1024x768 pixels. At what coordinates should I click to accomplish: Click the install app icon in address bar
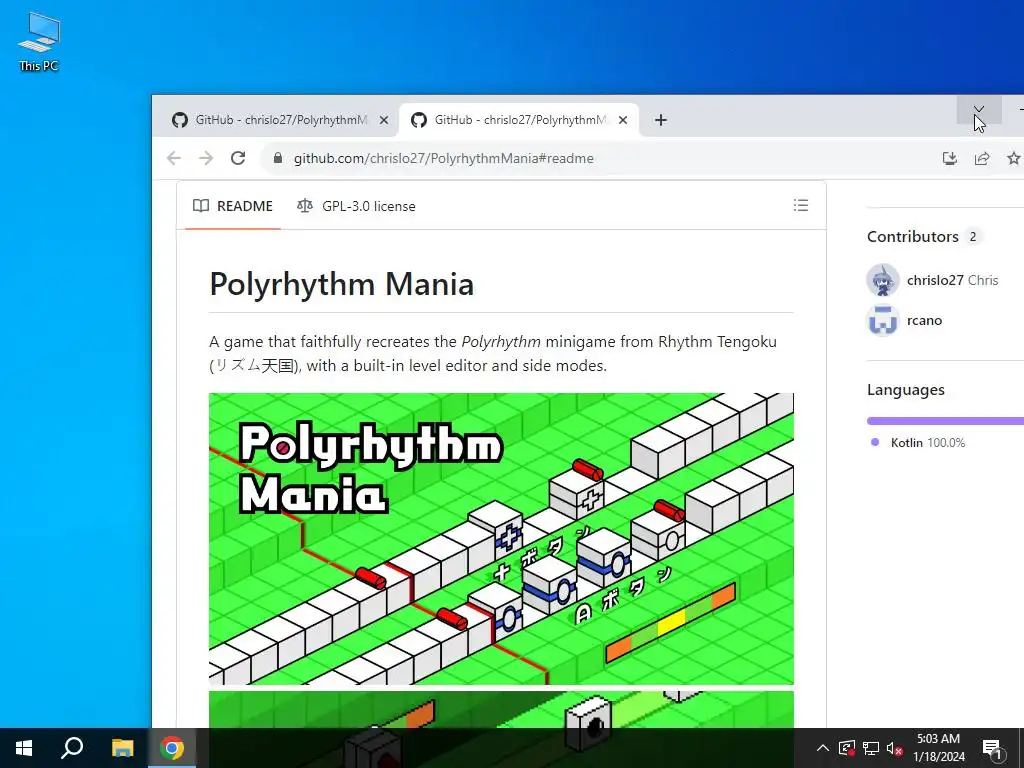pos(950,158)
